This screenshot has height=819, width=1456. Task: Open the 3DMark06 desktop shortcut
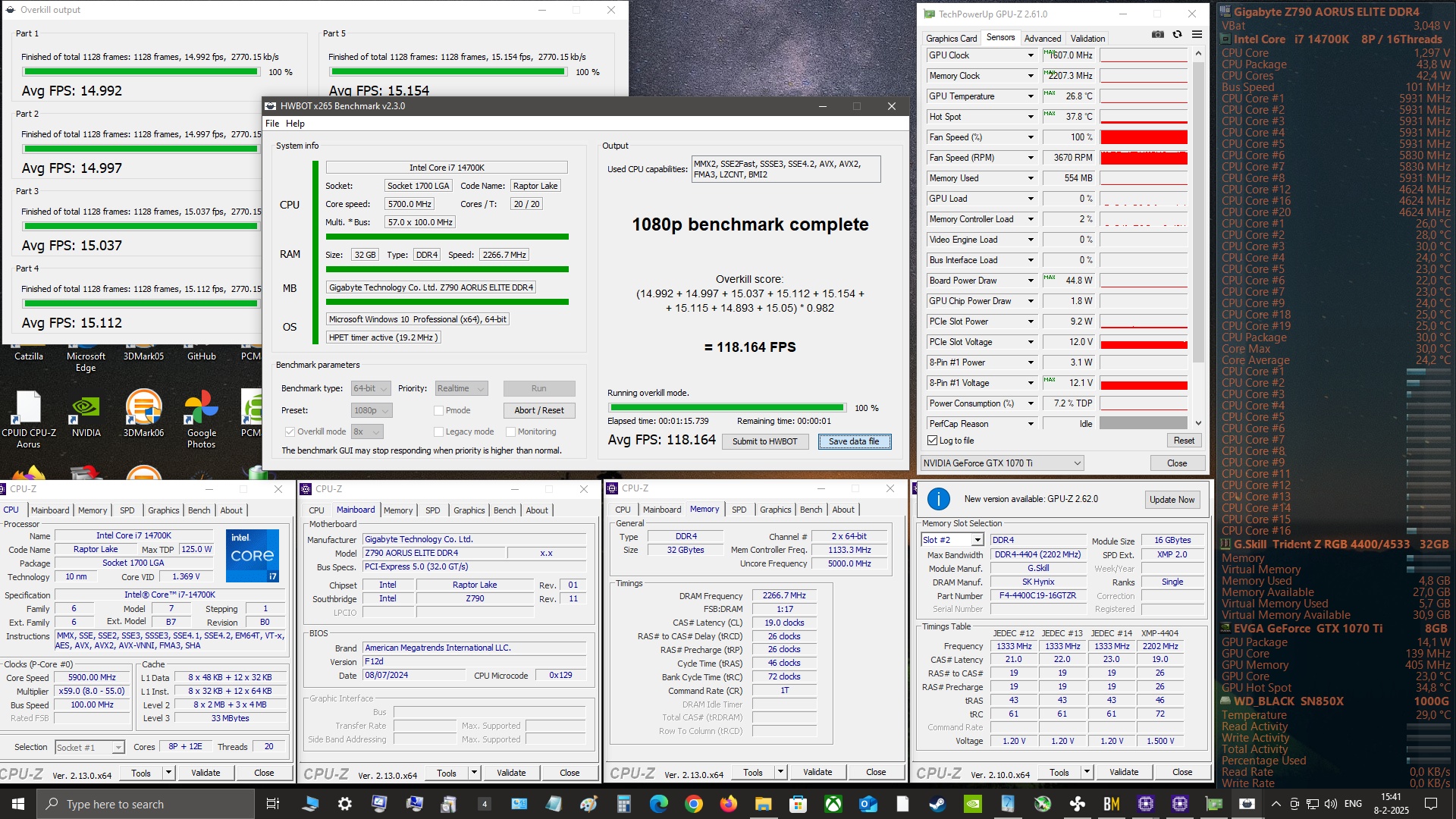tap(143, 414)
